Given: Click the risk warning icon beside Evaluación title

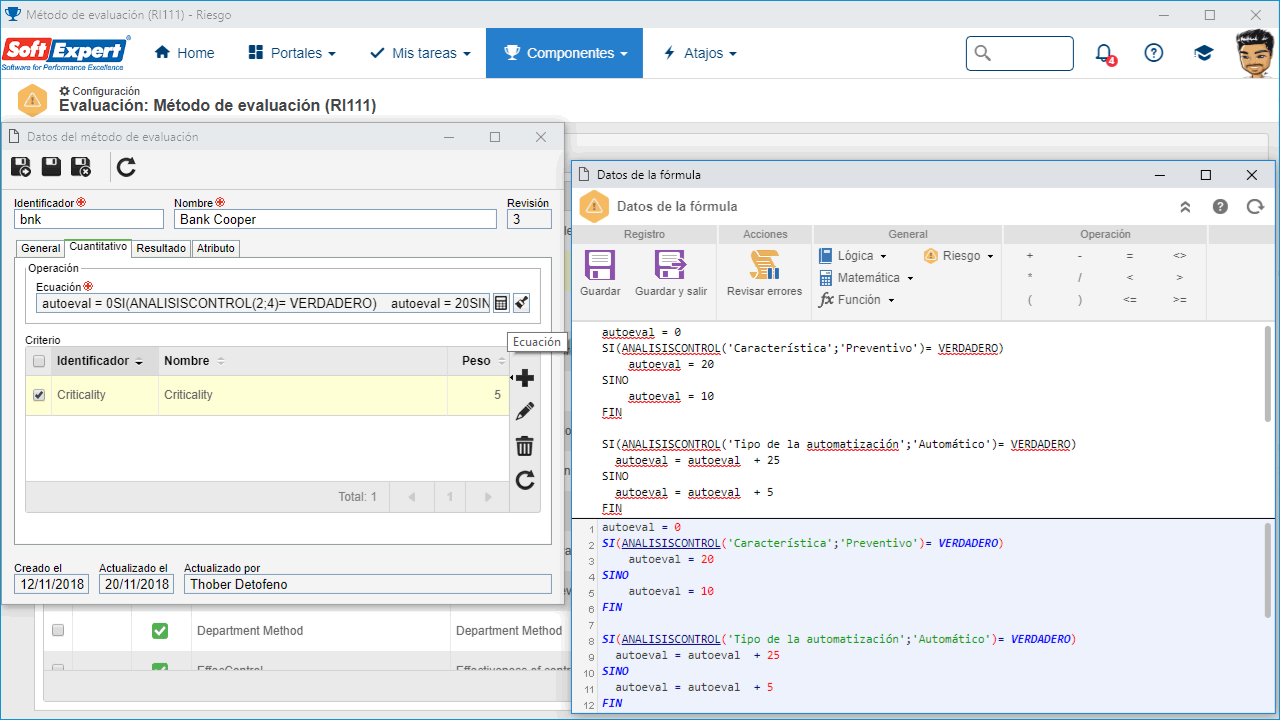Looking at the screenshot, I should [33, 100].
